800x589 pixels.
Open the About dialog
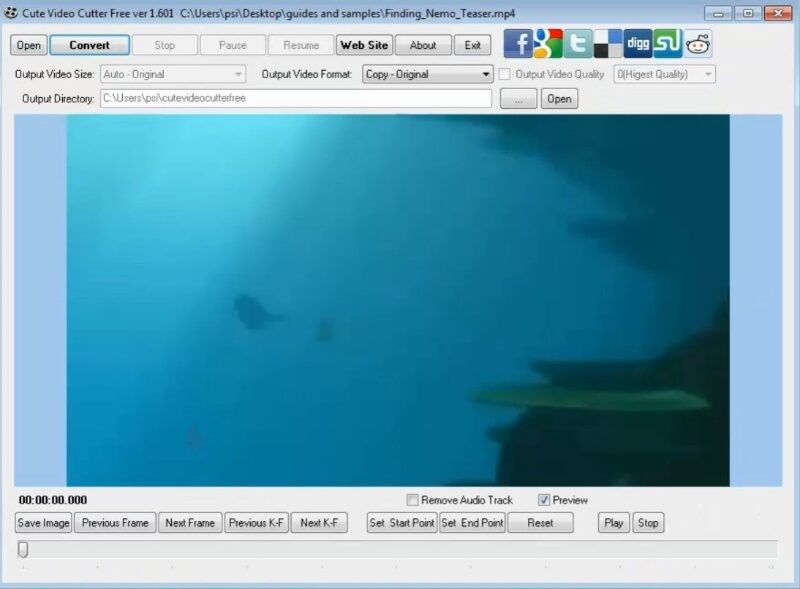pyautogui.click(x=423, y=45)
